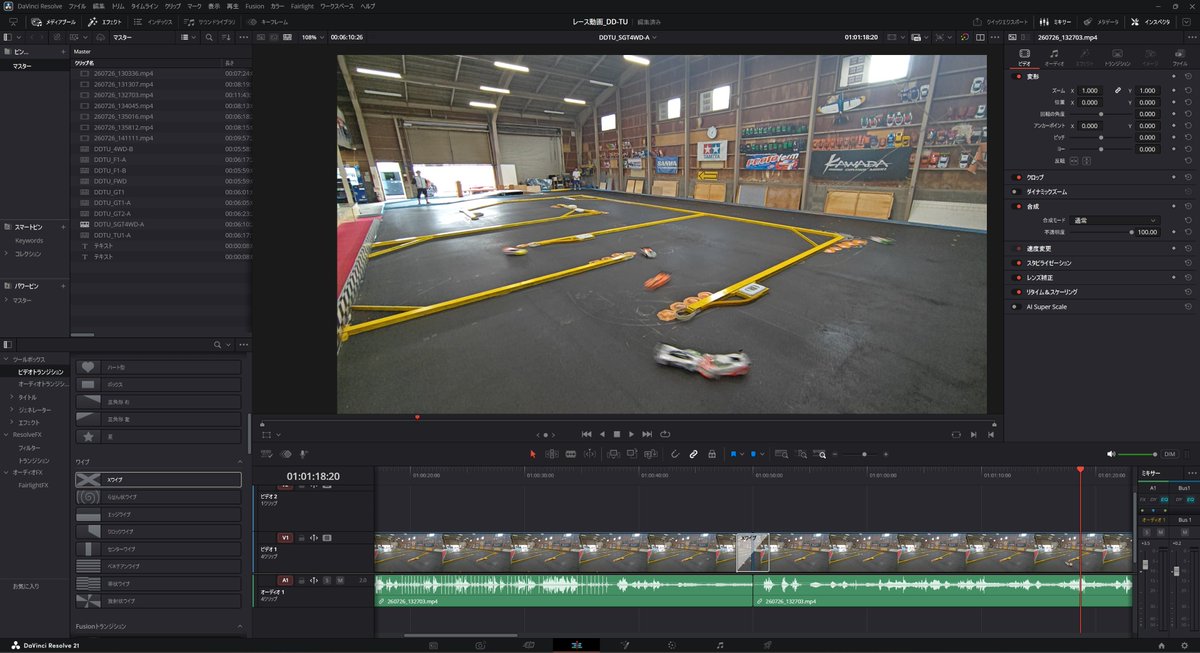
Task: Toggle the スタビライゼーション switch
Action: click(x=1016, y=263)
